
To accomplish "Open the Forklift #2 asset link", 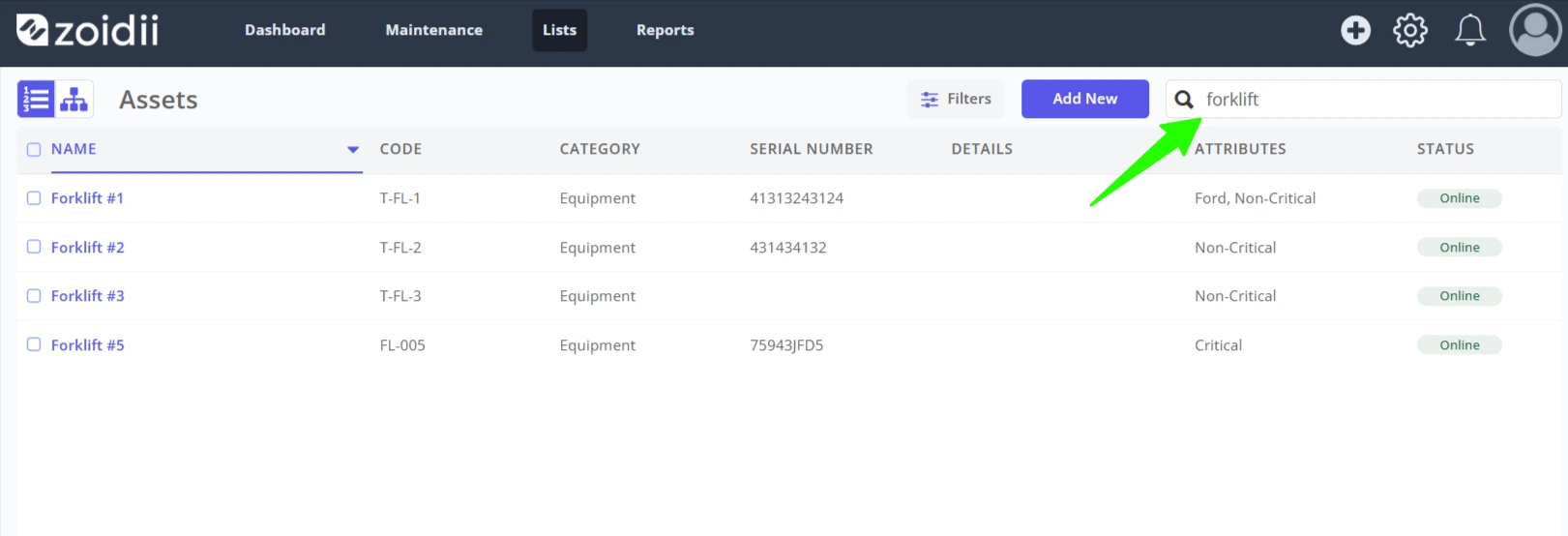I will (x=88, y=247).
